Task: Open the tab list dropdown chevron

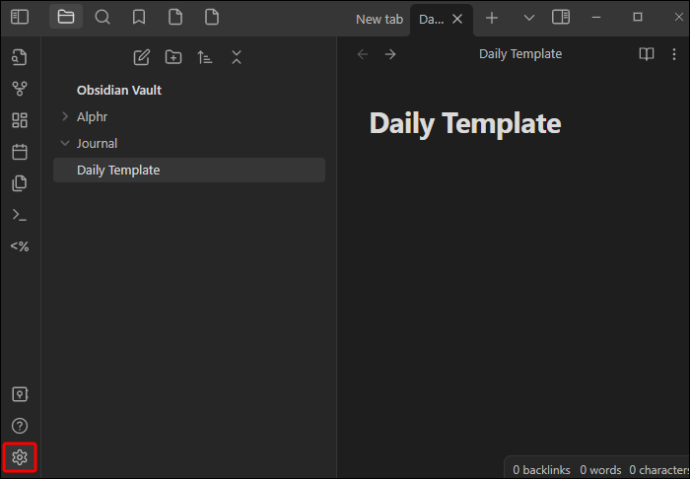Action: pyautogui.click(x=529, y=18)
